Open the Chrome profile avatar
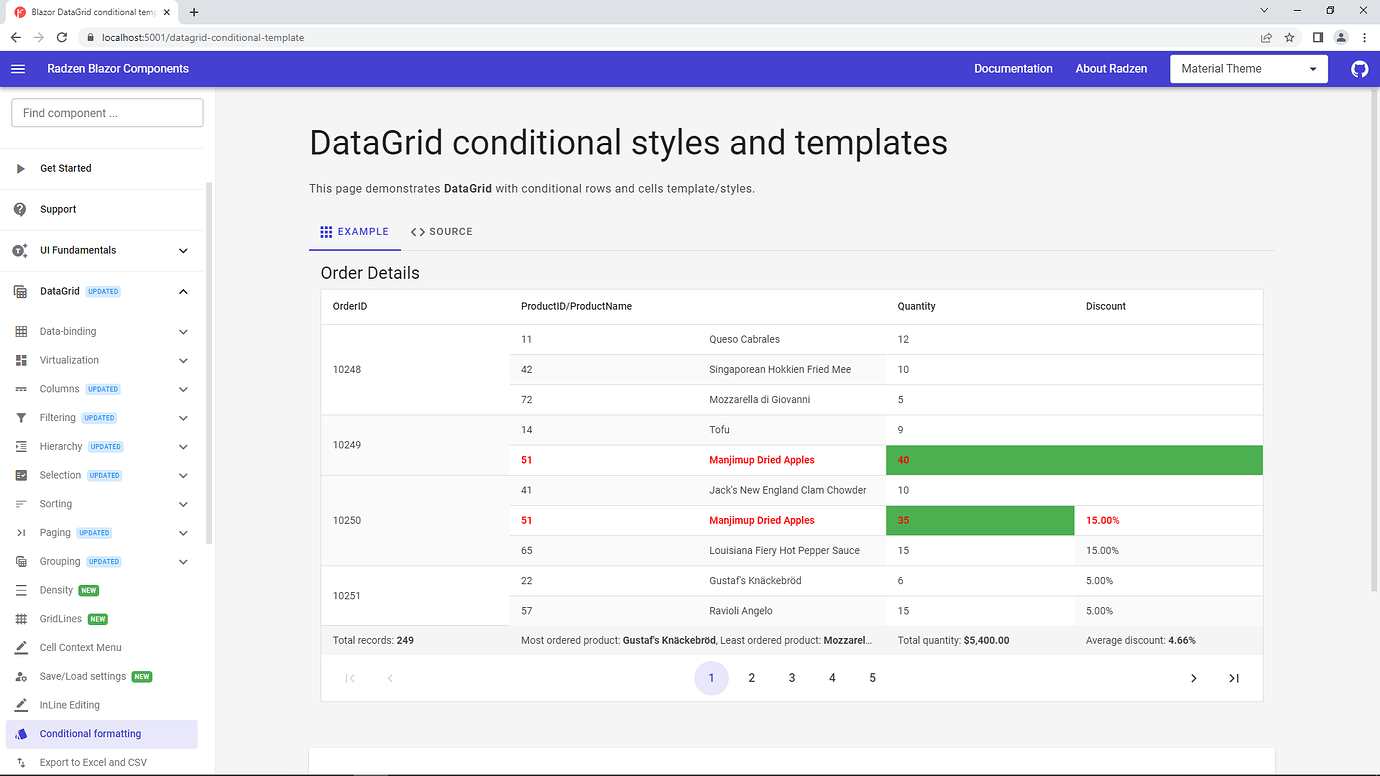1380x776 pixels. point(1341,37)
